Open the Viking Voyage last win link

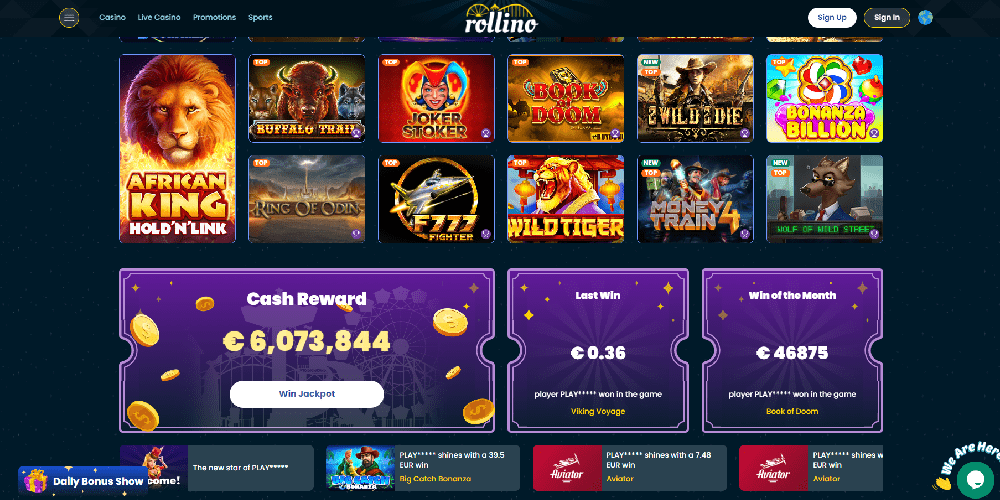click(x=598, y=411)
